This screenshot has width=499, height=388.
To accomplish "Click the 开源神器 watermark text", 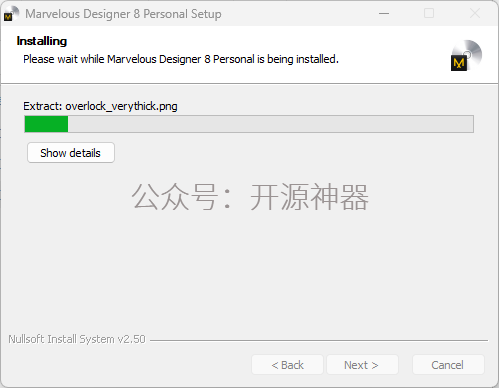I will click(x=309, y=197).
